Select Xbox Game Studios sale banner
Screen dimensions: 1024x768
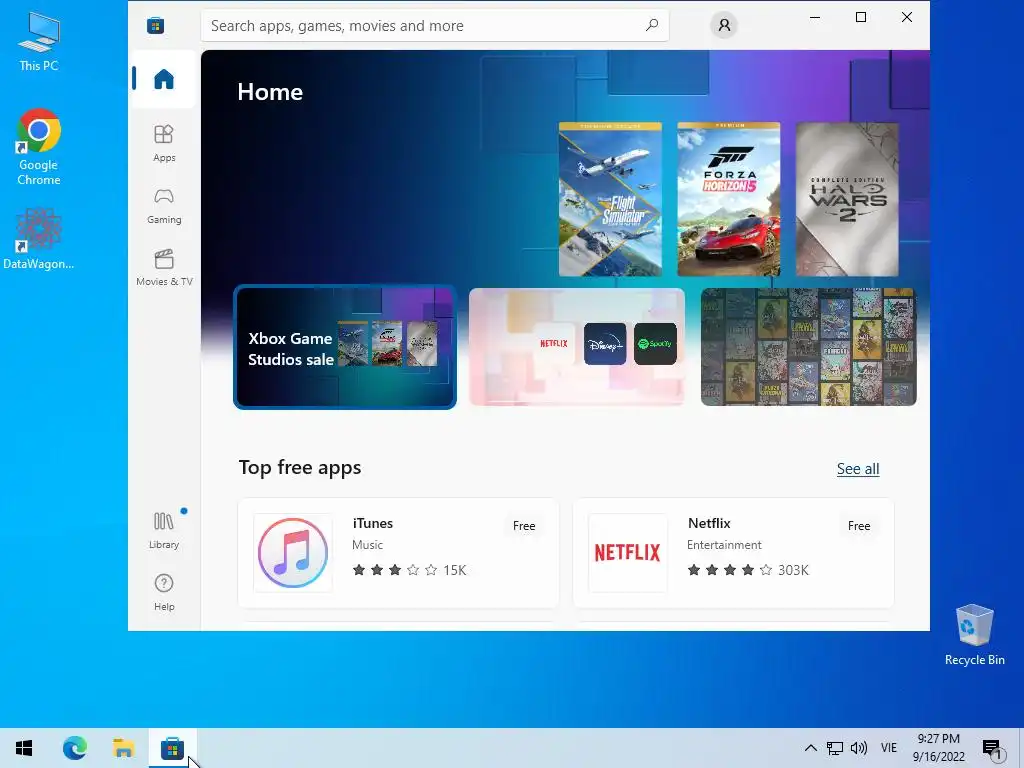[345, 347]
